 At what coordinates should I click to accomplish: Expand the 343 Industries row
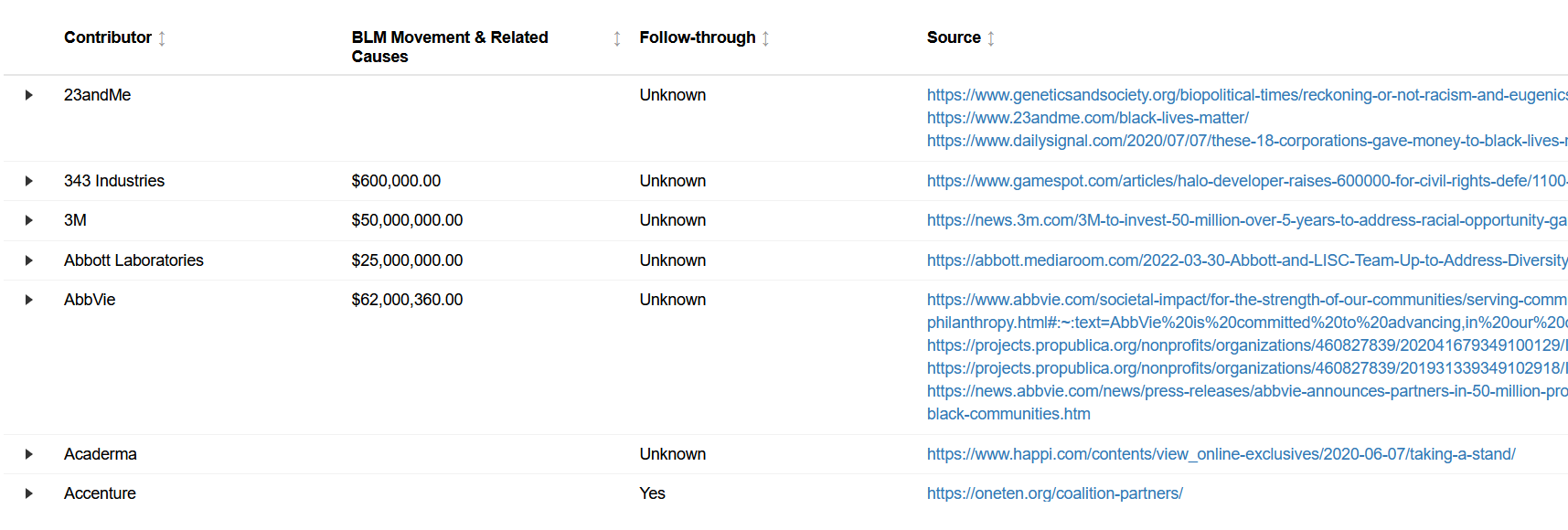(29, 181)
